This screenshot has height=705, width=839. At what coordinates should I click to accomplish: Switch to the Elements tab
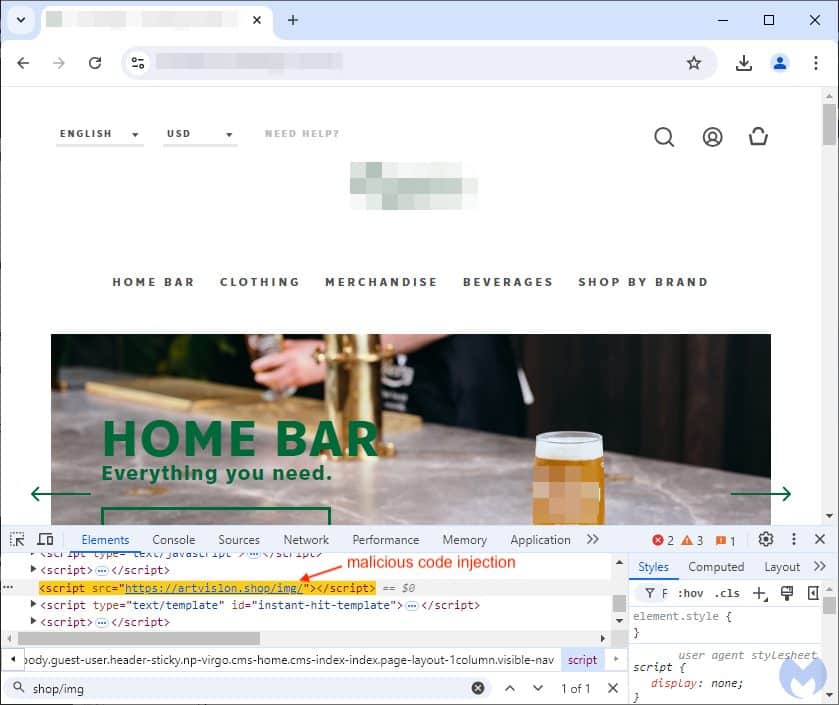coord(105,540)
